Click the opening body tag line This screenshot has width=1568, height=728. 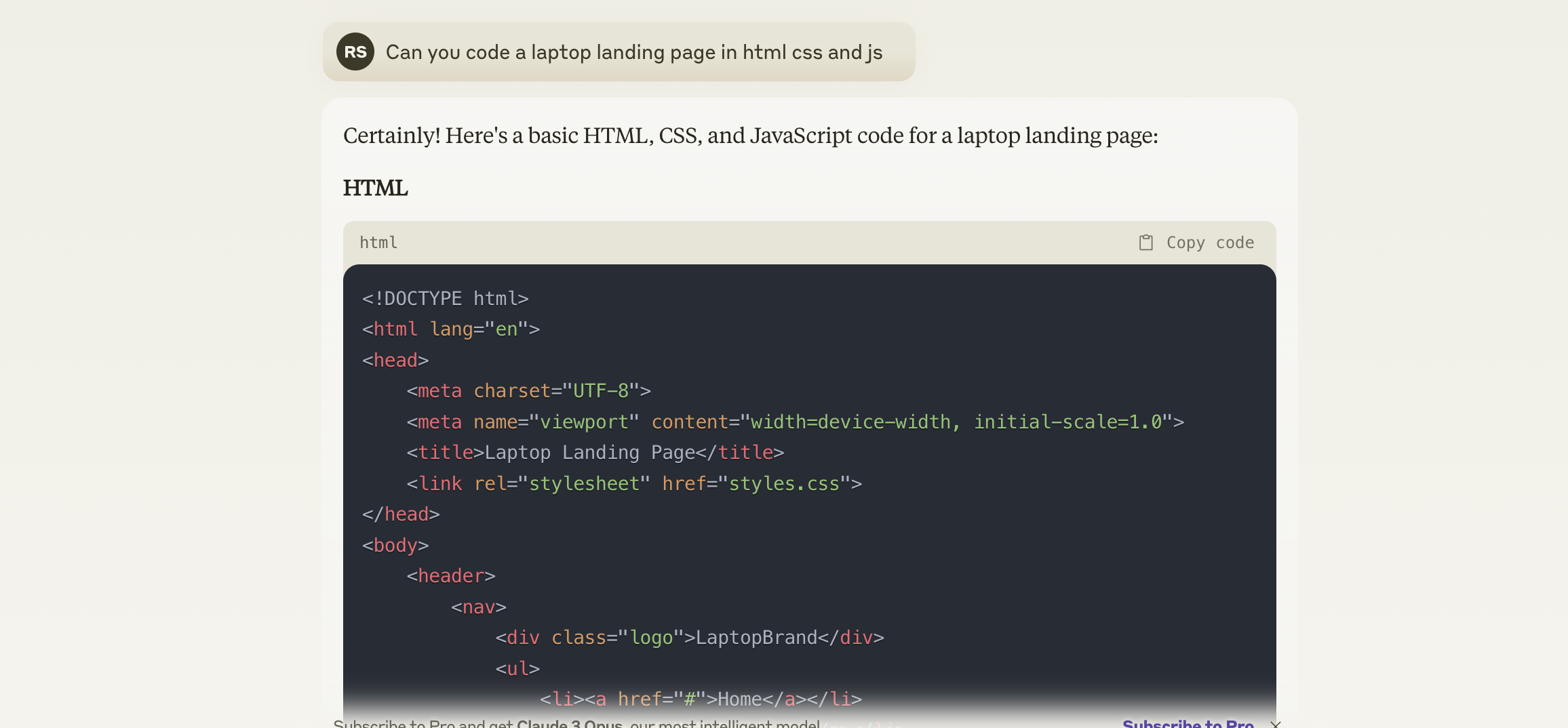[x=395, y=545]
